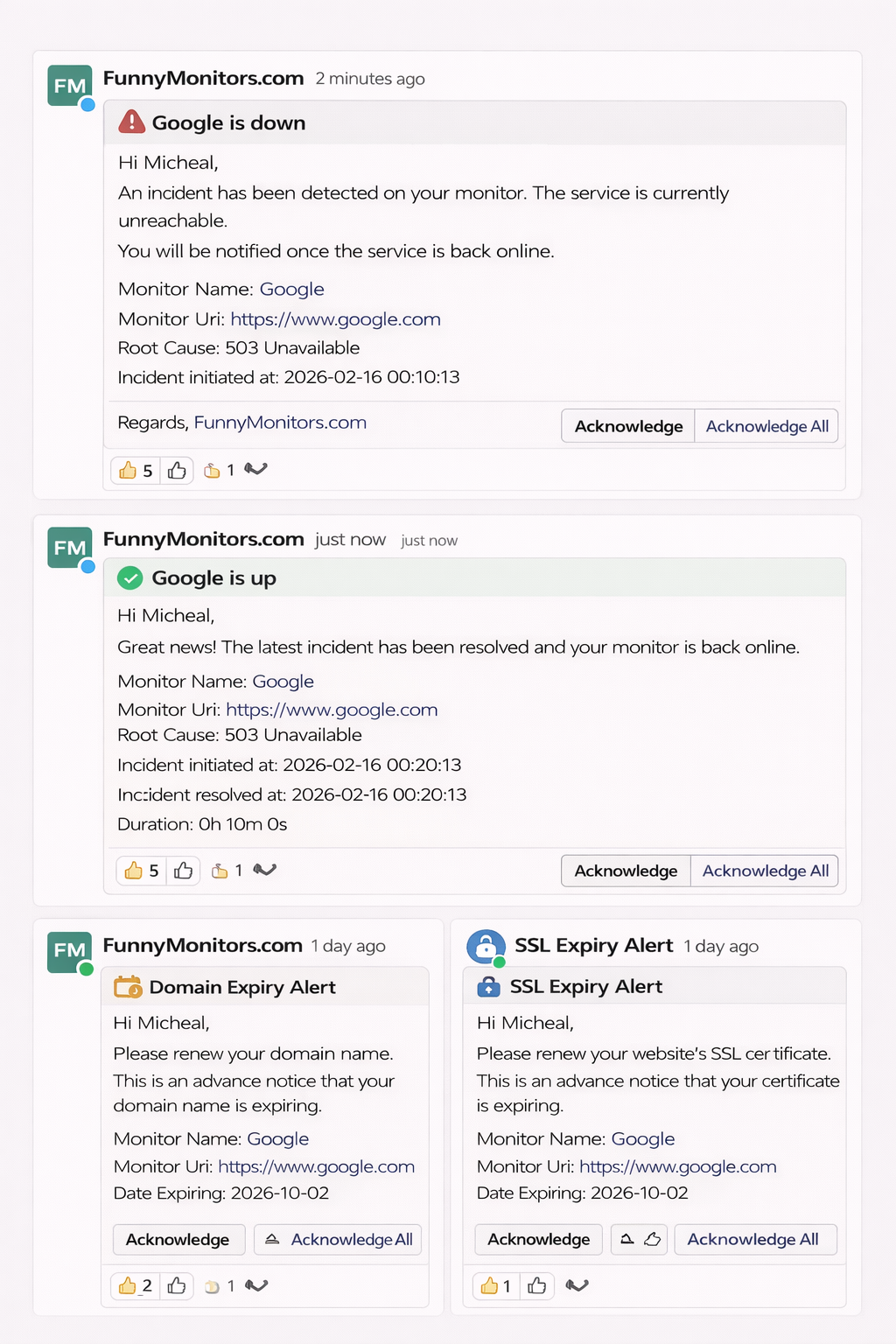Open https://www.google.com from the SSL Expiry Alert

pyautogui.click(x=677, y=1166)
